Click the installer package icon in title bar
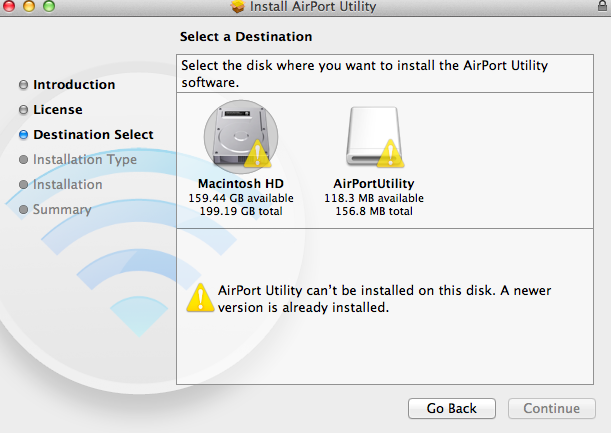Screen dimensions: 611x433 click(x=237, y=7)
